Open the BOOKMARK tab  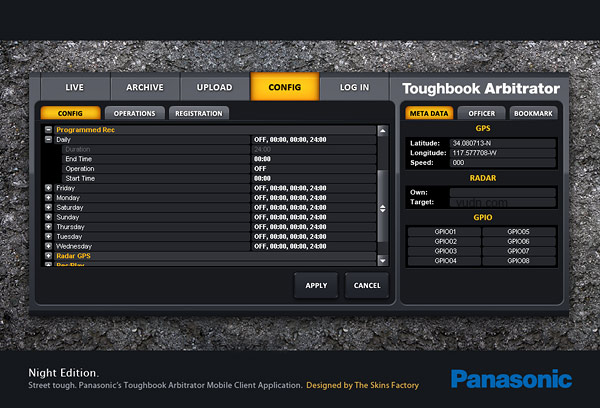(x=533, y=113)
